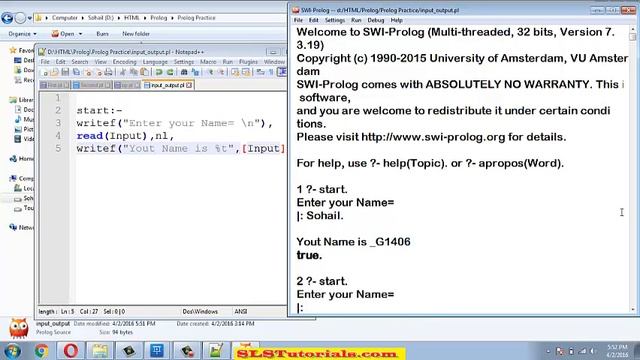
Task: Open Find using the binoculars icon
Action: click(184, 72)
